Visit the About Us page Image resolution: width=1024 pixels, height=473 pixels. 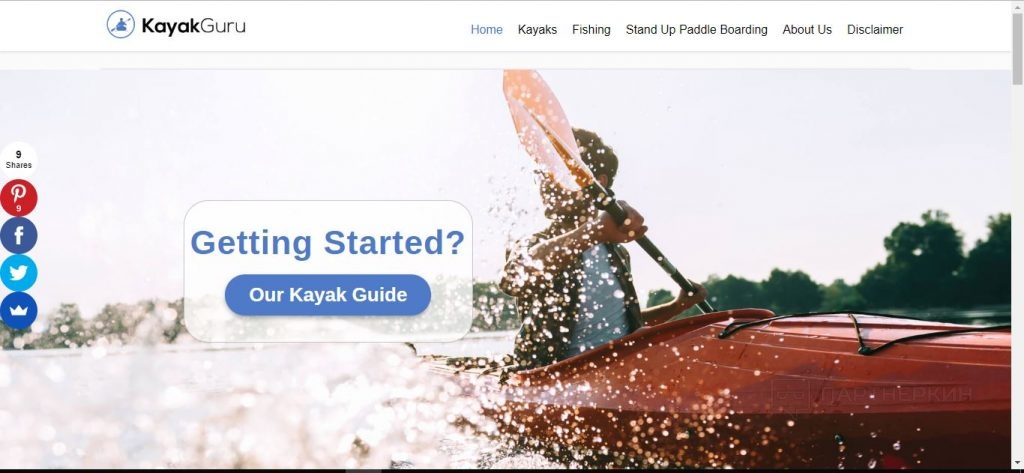tap(807, 29)
